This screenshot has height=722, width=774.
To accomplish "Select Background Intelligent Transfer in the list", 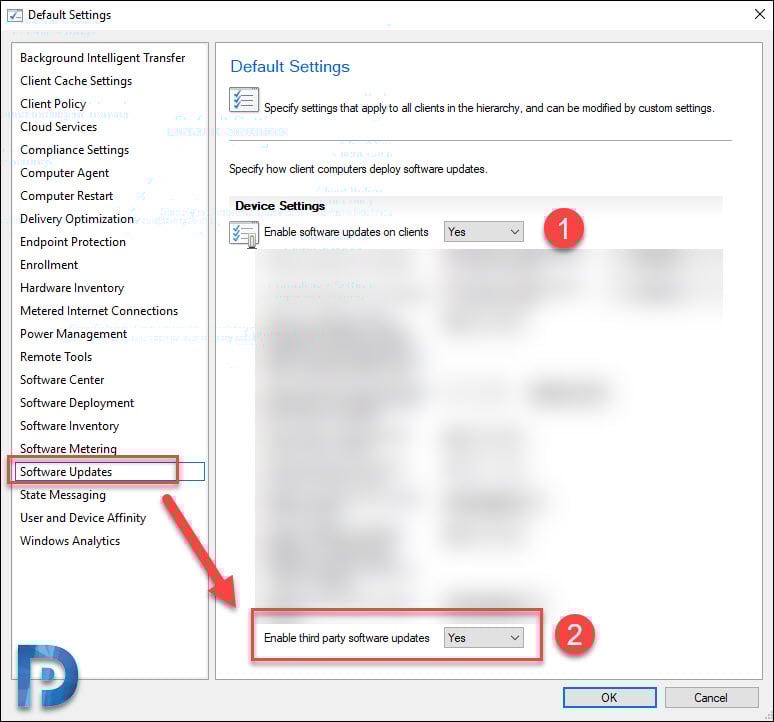I will click(103, 58).
